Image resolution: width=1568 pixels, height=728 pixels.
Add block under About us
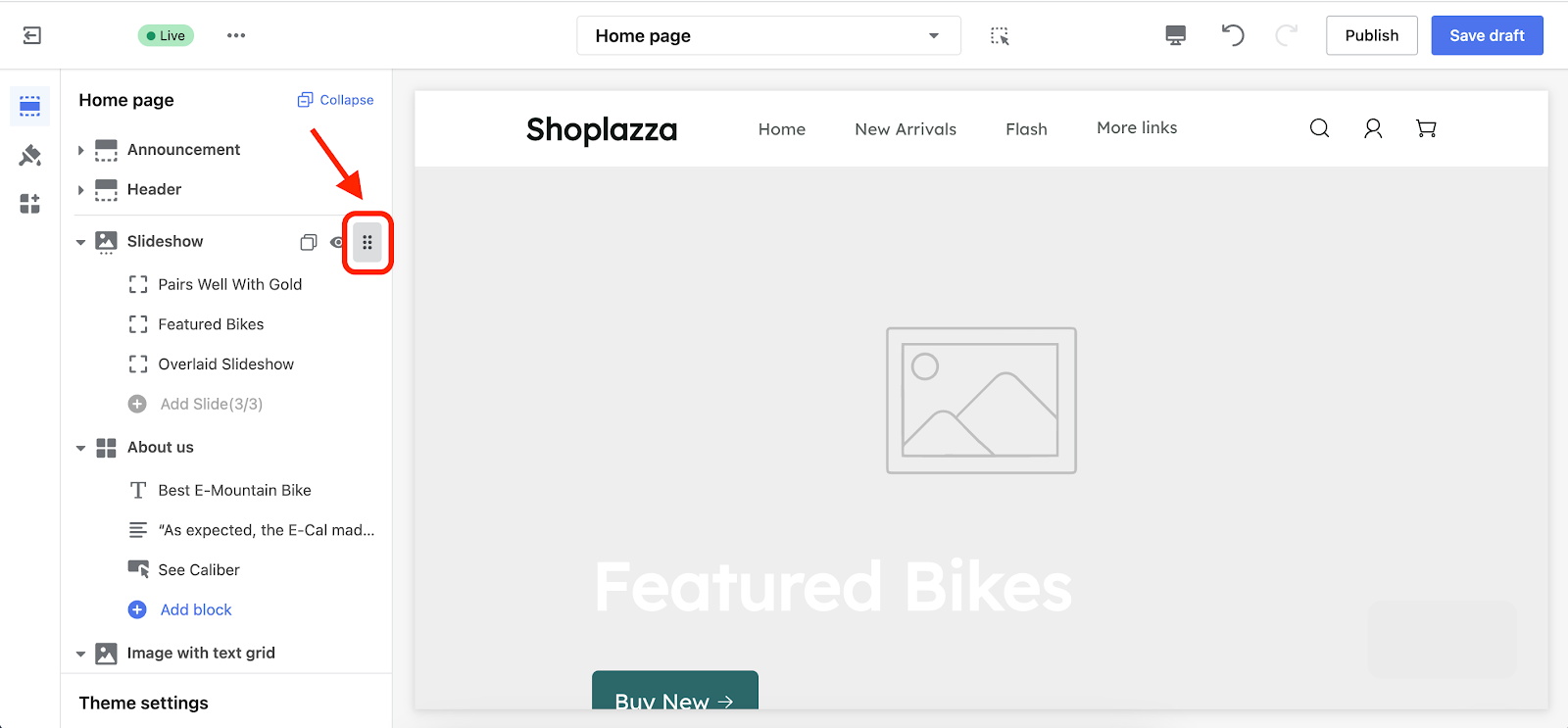196,609
